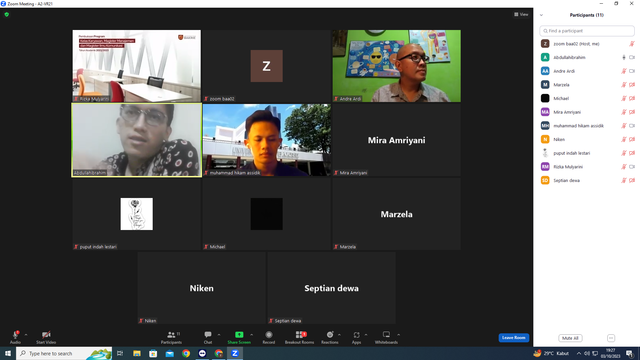Click the Audio microphone icon in the toolbar
This screenshot has height=360, width=640.
16,335
